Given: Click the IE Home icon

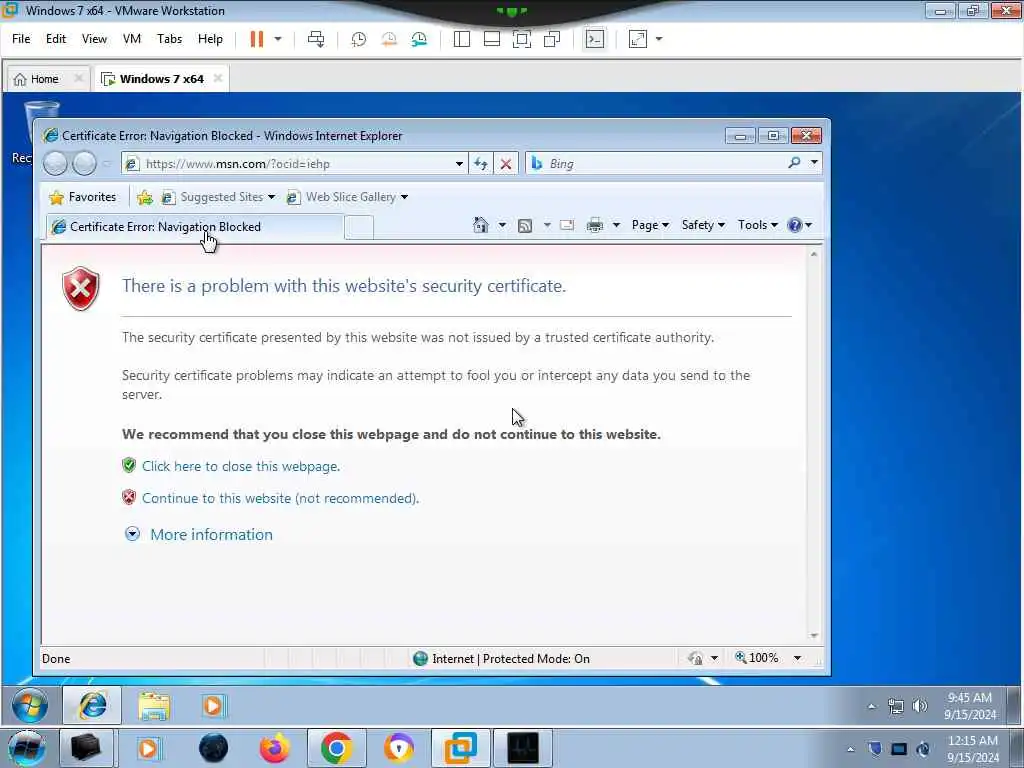Looking at the screenshot, I should (481, 225).
